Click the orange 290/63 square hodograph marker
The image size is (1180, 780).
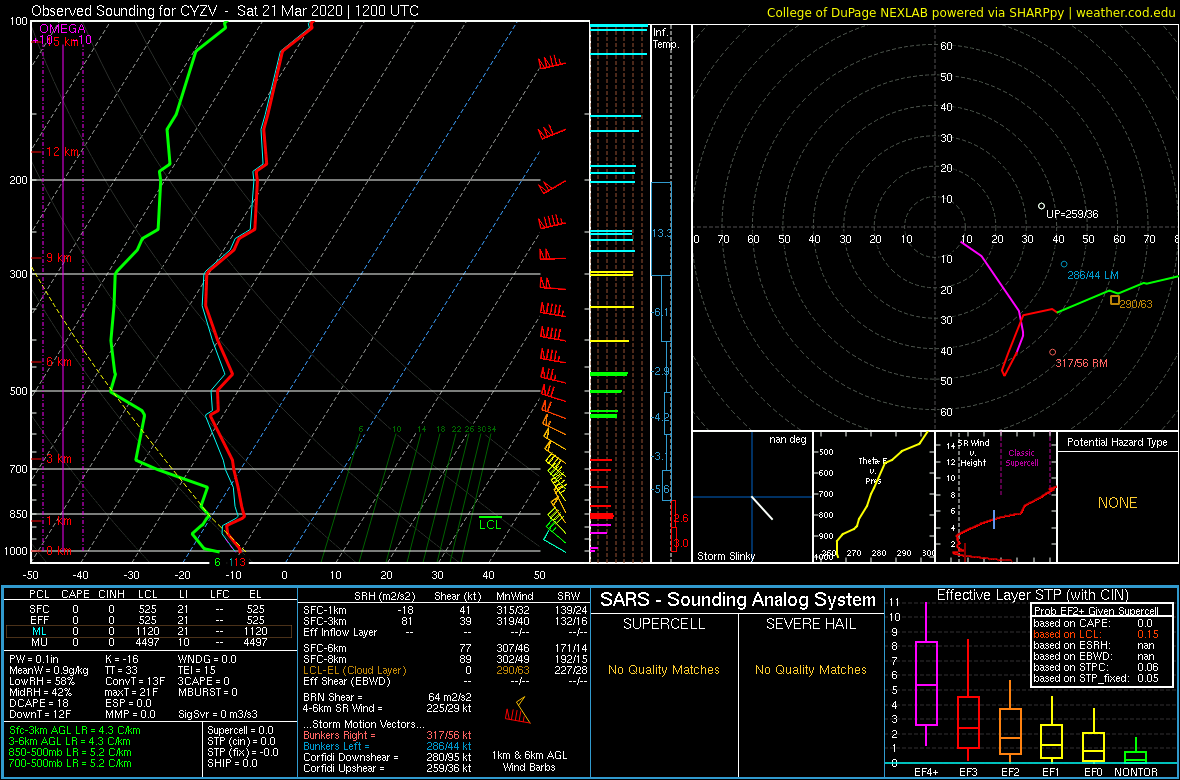(1115, 300)
